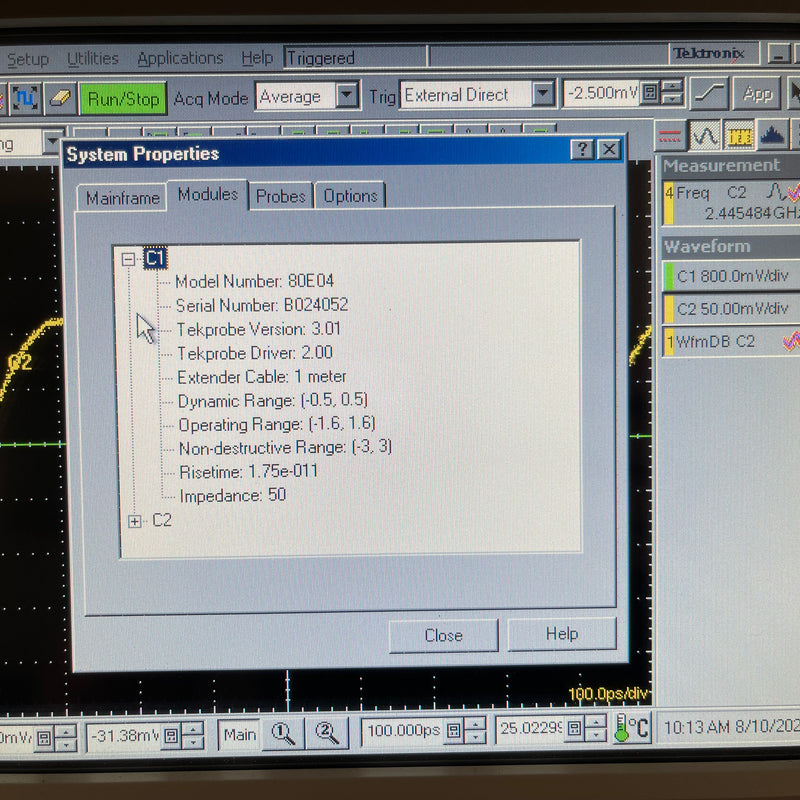Click the 25.0229 horizontal position field
Viewport: 800px width, 800px height.
(530, 729)
